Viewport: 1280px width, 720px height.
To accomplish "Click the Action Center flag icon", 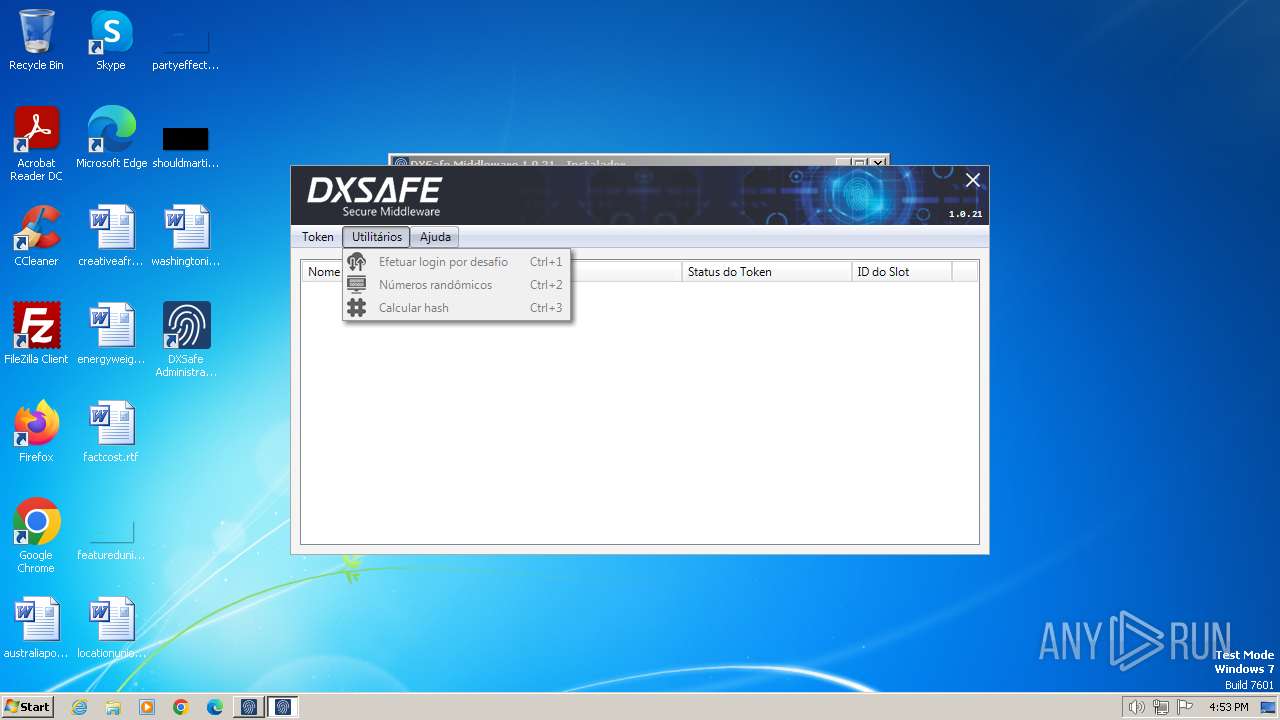I will (x=1185, y=707).
